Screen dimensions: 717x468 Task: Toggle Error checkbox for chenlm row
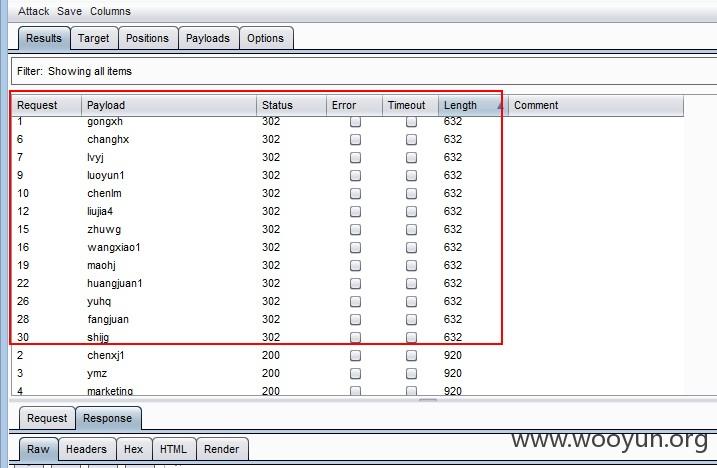click(x=355, y=194)
